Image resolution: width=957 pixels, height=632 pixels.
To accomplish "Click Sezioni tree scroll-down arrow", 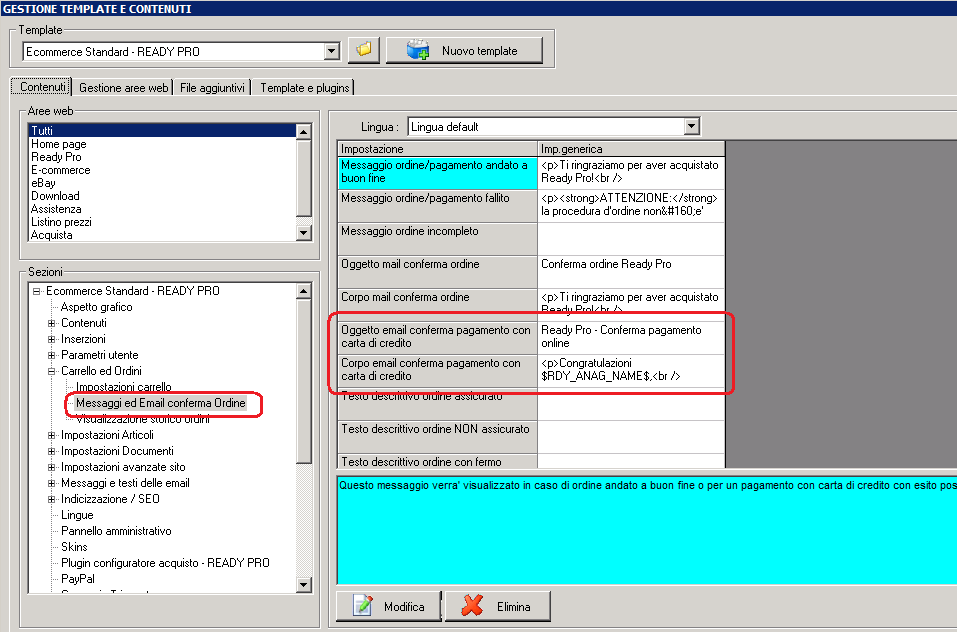I will coord(304,584).
